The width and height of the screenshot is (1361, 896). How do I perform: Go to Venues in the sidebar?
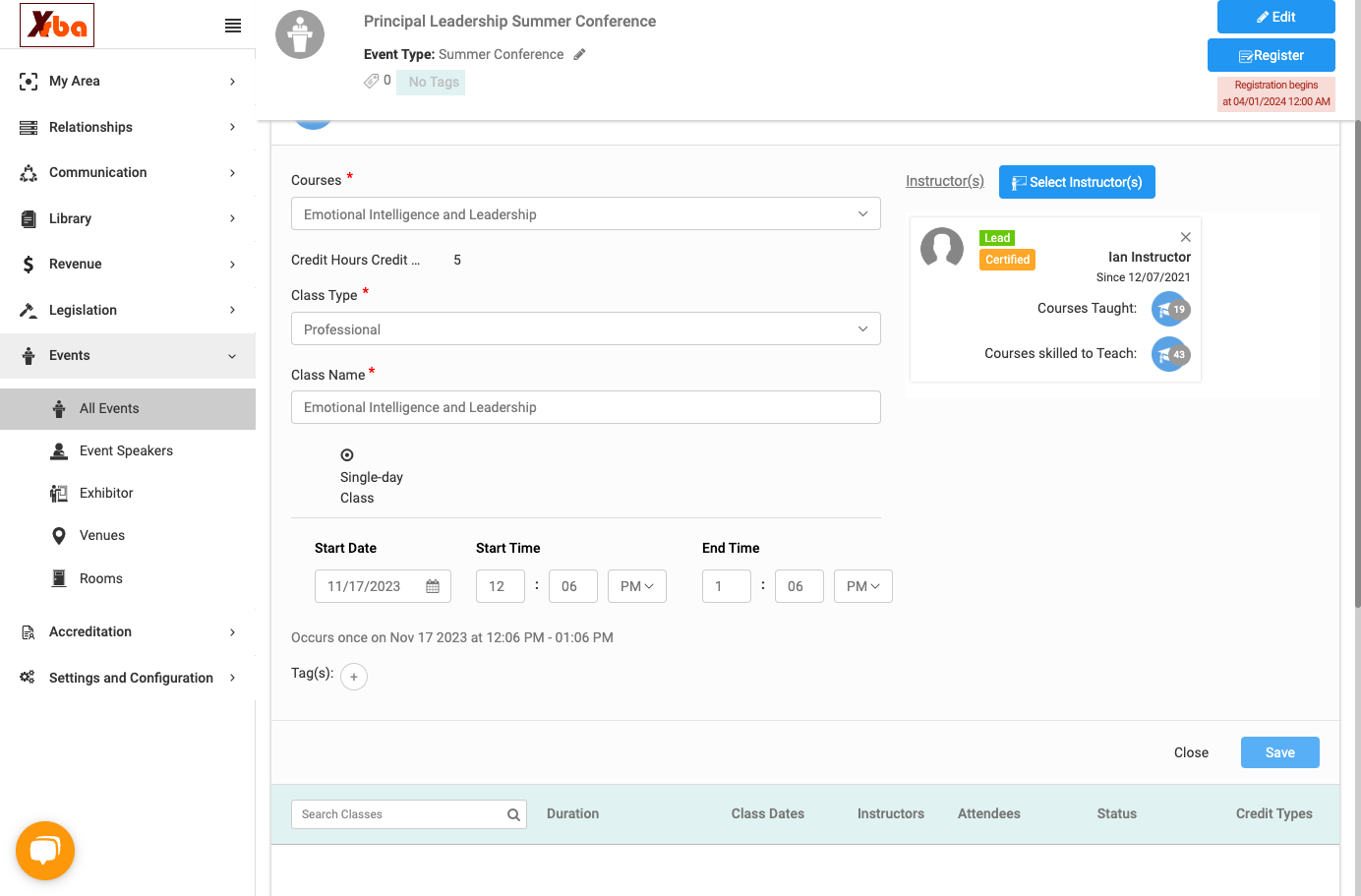click(x=128, y=535)
